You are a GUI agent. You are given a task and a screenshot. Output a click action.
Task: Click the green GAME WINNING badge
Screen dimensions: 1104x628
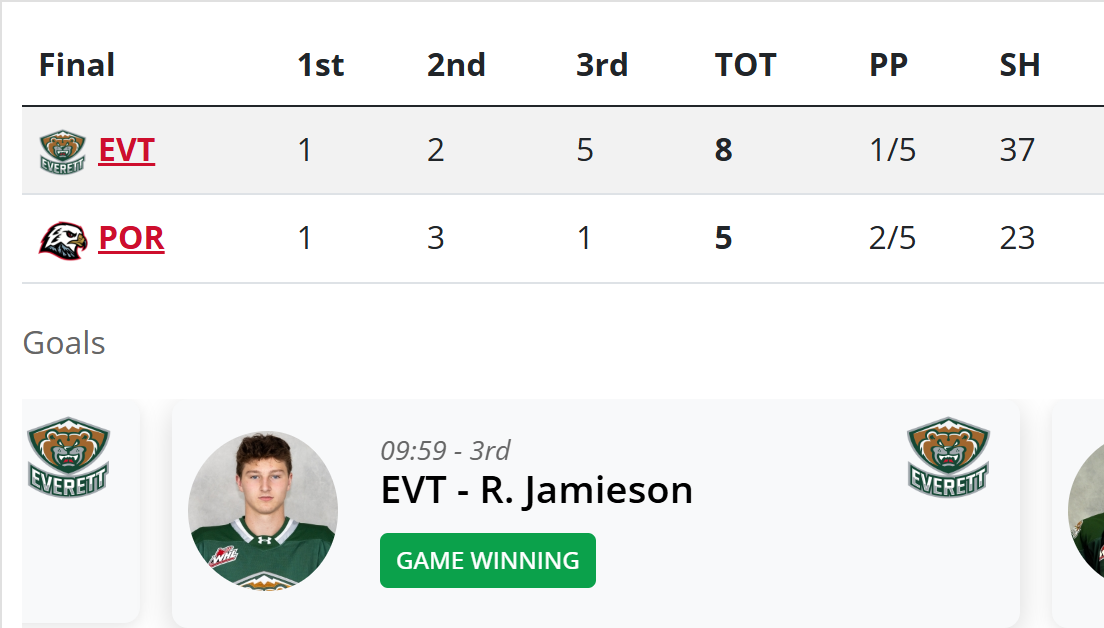487,561
